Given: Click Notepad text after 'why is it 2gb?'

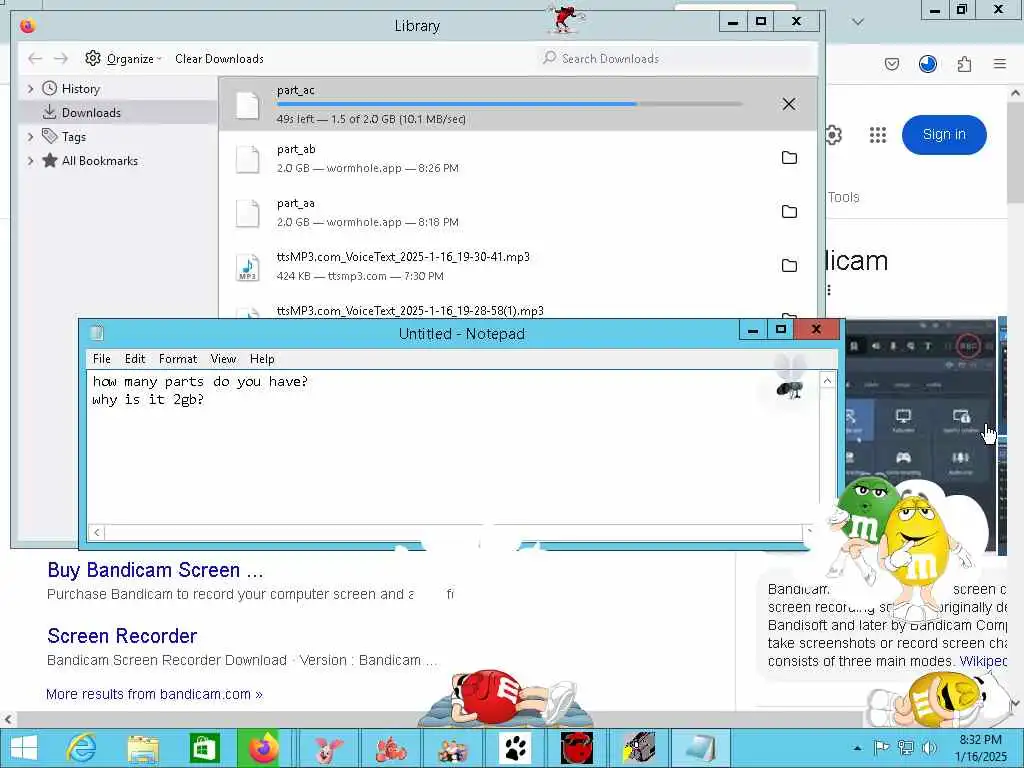Looking at the screenshot, I should 207,400.
